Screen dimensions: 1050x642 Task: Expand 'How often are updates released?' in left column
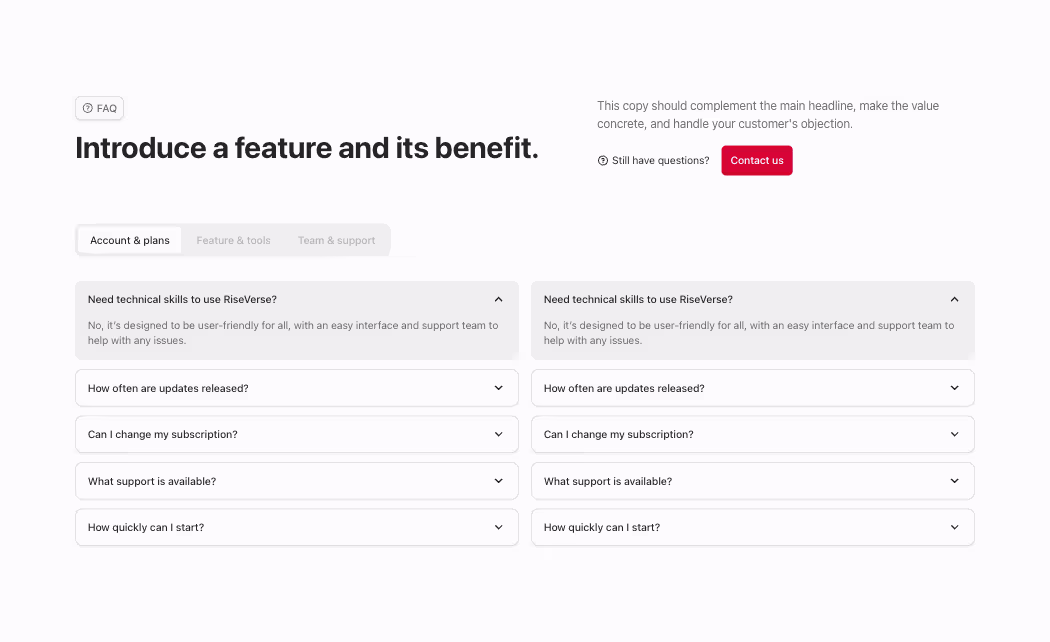(296, 388)
